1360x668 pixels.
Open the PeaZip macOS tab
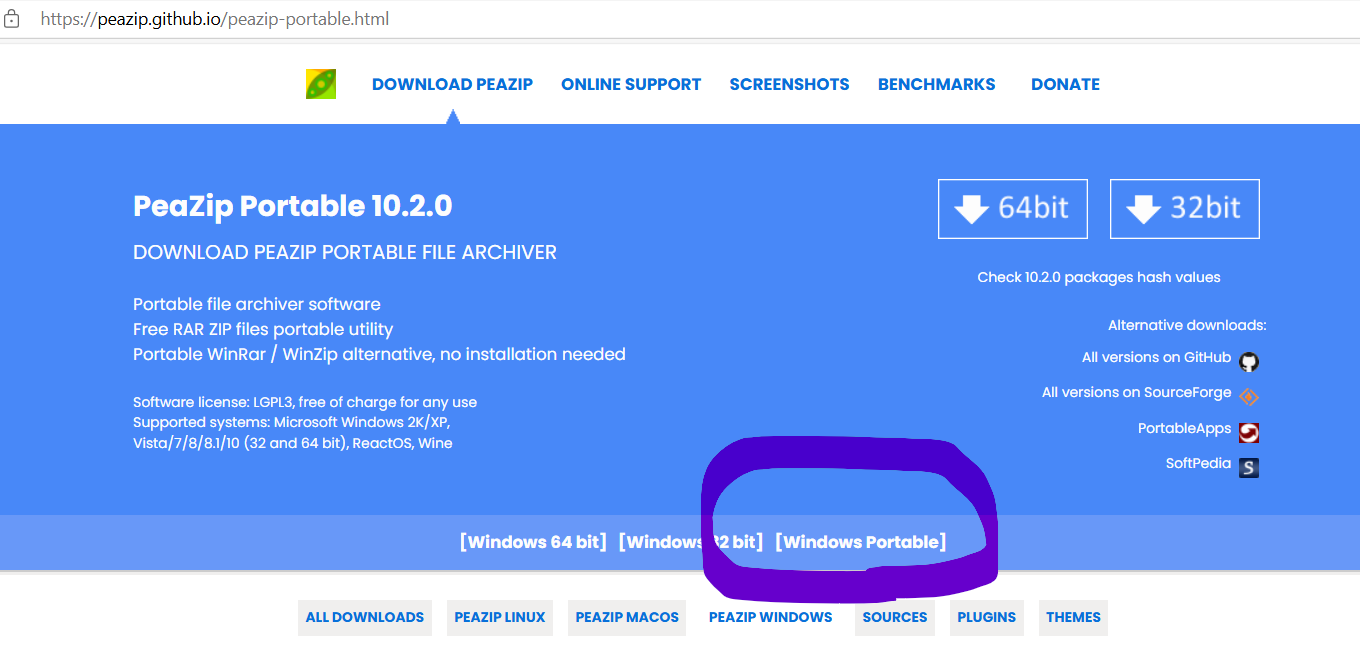pyautogui.click(x=627, y=617)
